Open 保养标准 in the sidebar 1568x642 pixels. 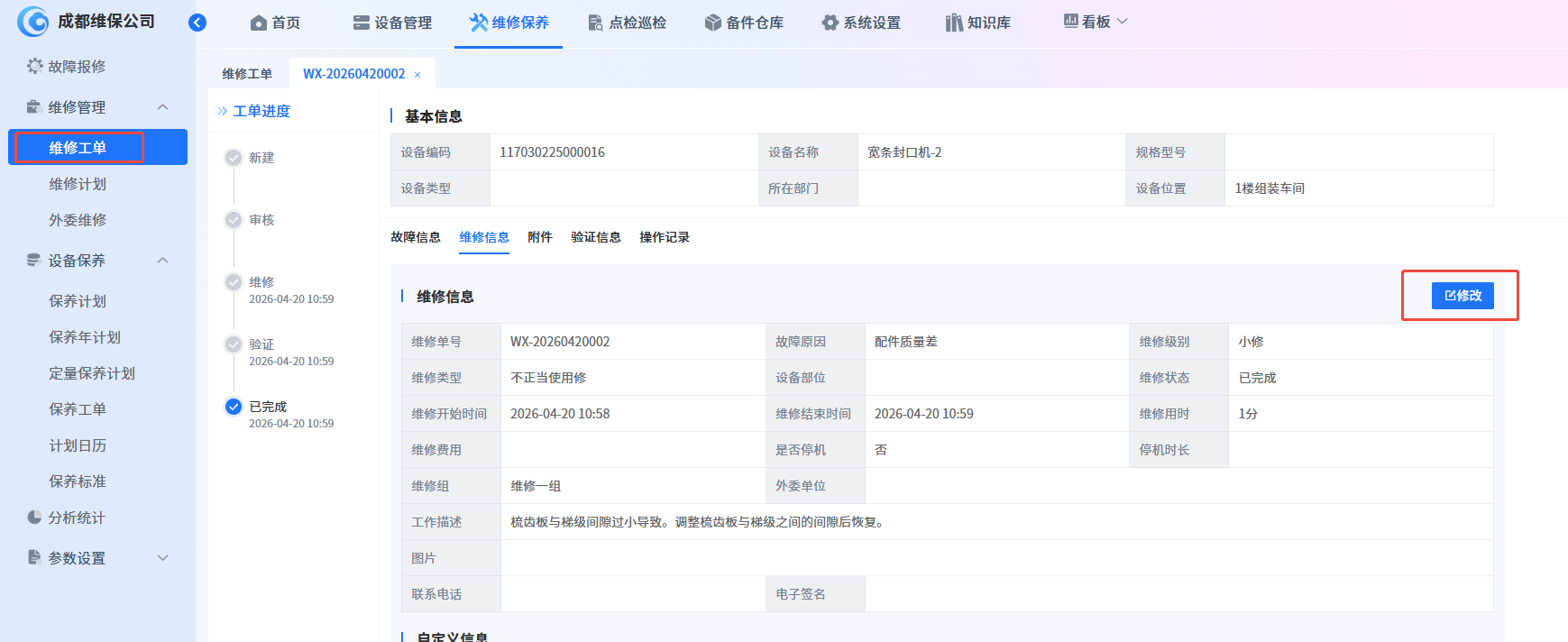[x=78, y=481]
